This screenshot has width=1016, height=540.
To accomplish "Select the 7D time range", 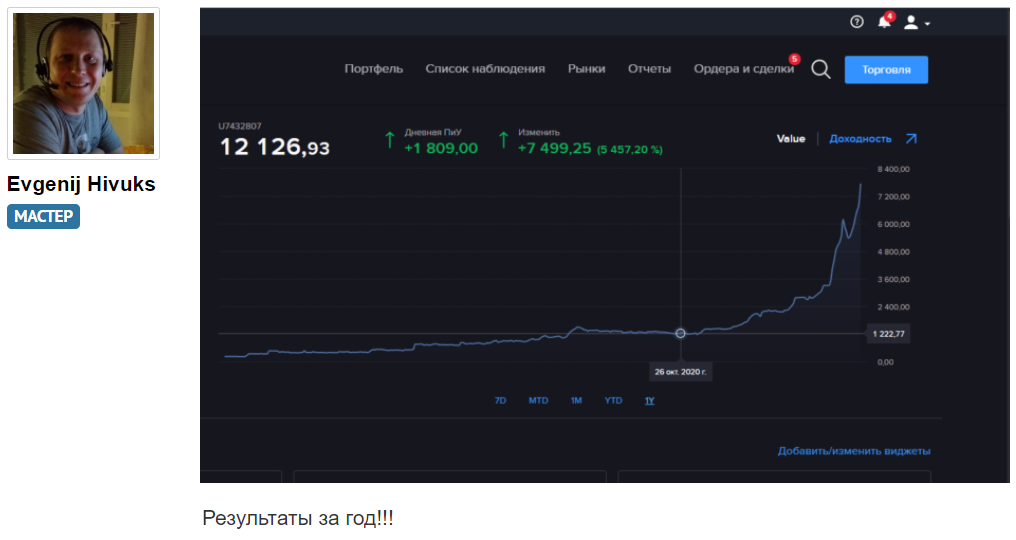I will coord(500,401).
